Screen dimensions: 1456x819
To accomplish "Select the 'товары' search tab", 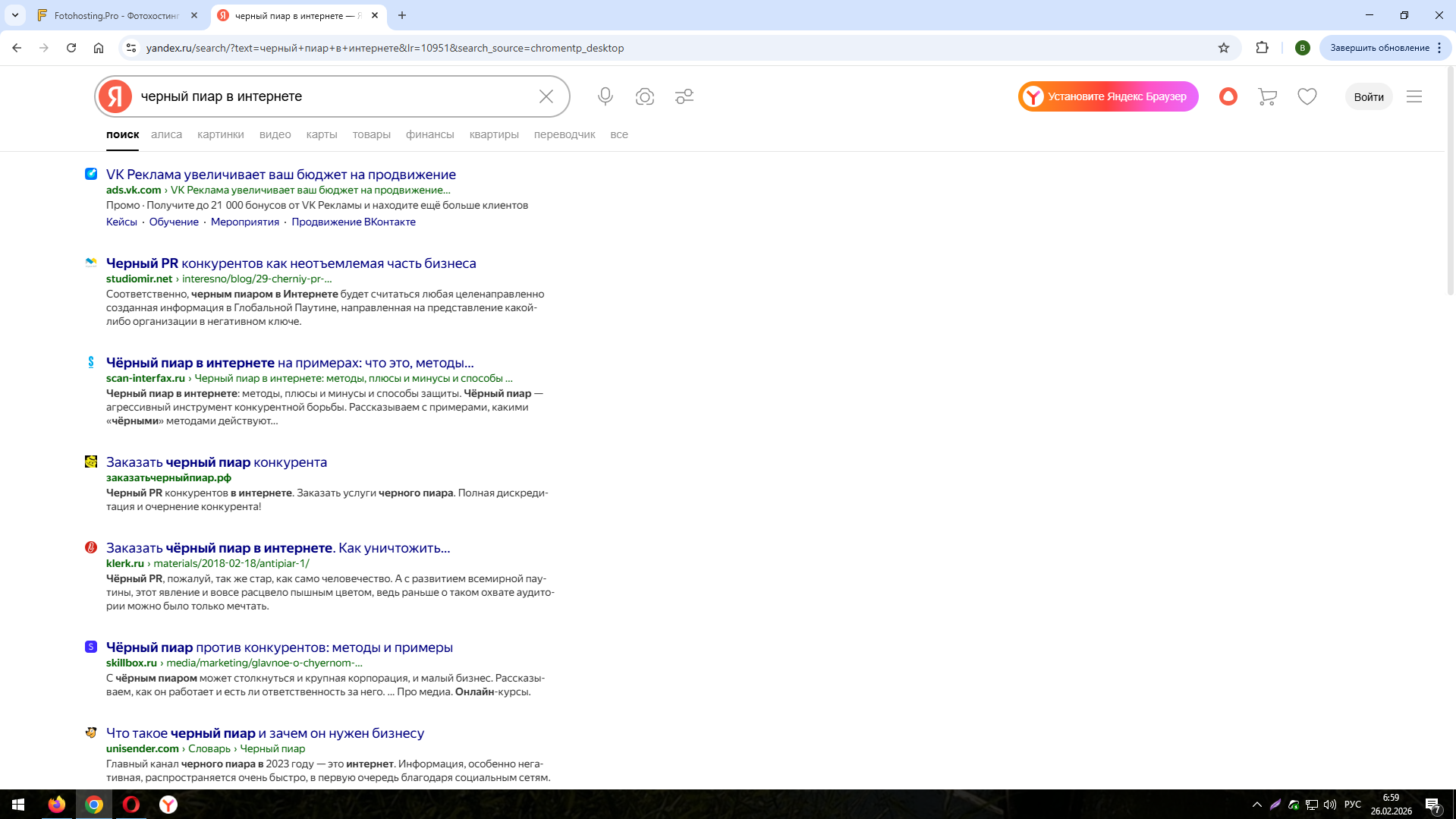I will coord(372,134).
